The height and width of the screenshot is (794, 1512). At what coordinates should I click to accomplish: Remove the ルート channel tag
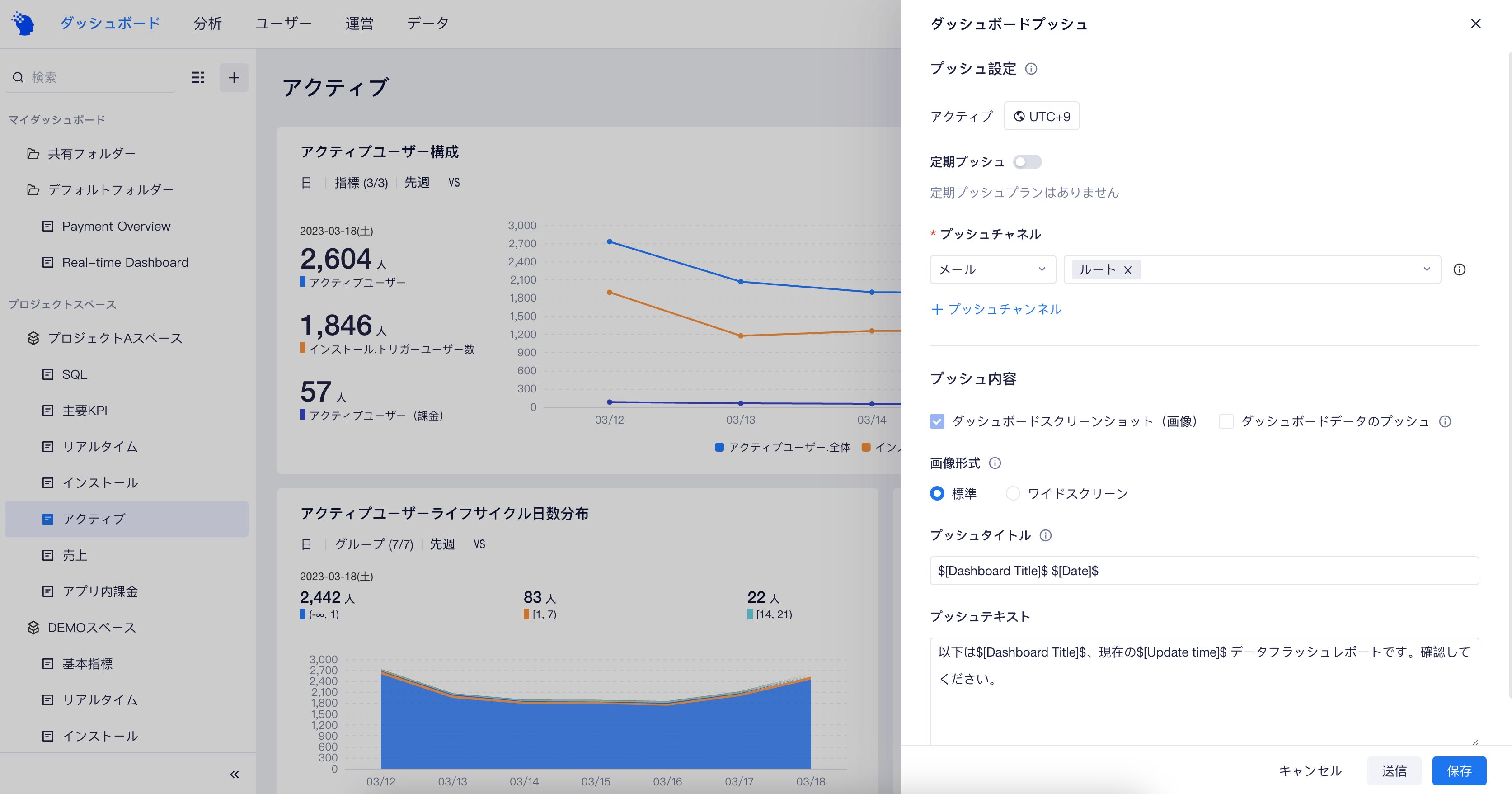click(x=1128, y=269)
